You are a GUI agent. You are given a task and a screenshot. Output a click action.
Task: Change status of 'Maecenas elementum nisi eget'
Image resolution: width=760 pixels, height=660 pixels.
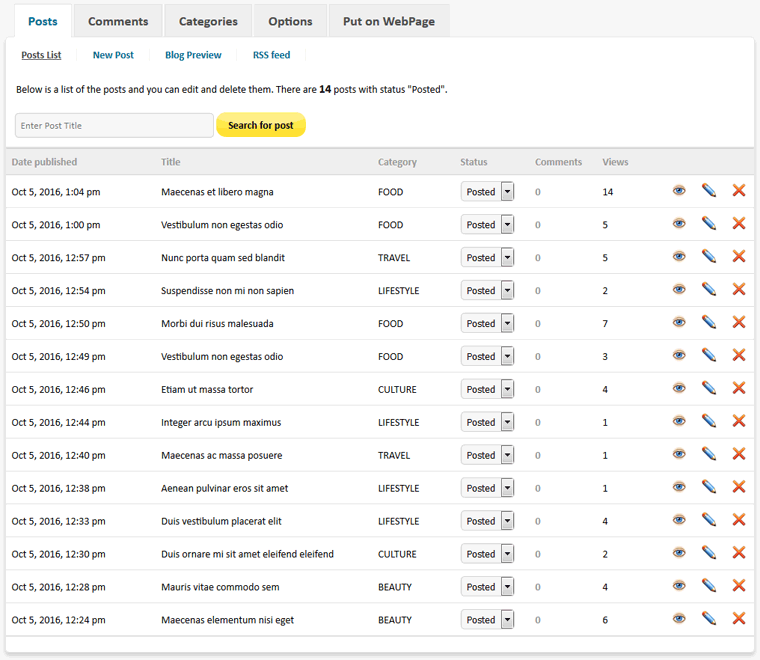(x=487, y=620)
